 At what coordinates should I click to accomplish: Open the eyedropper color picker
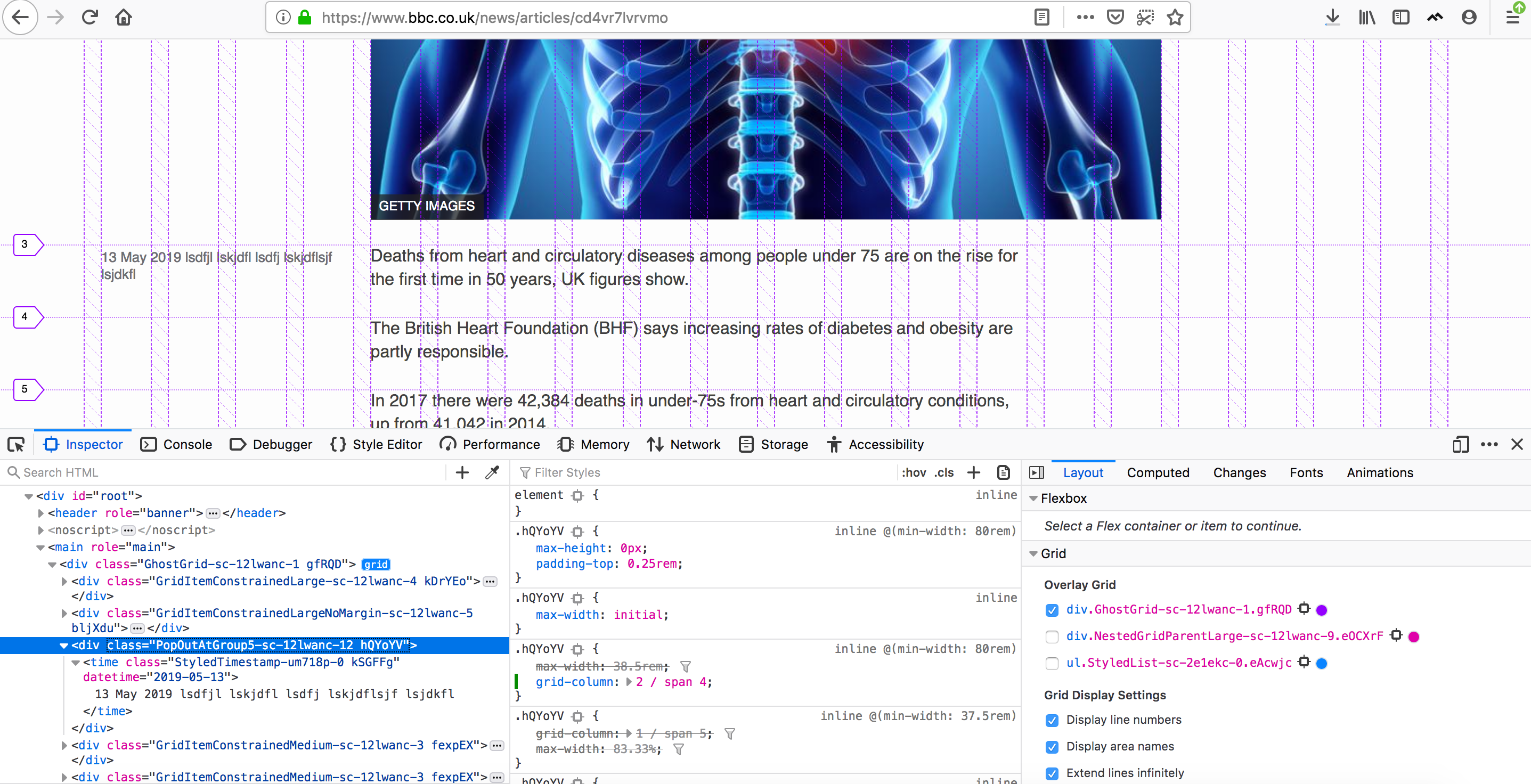coord(492,472)
